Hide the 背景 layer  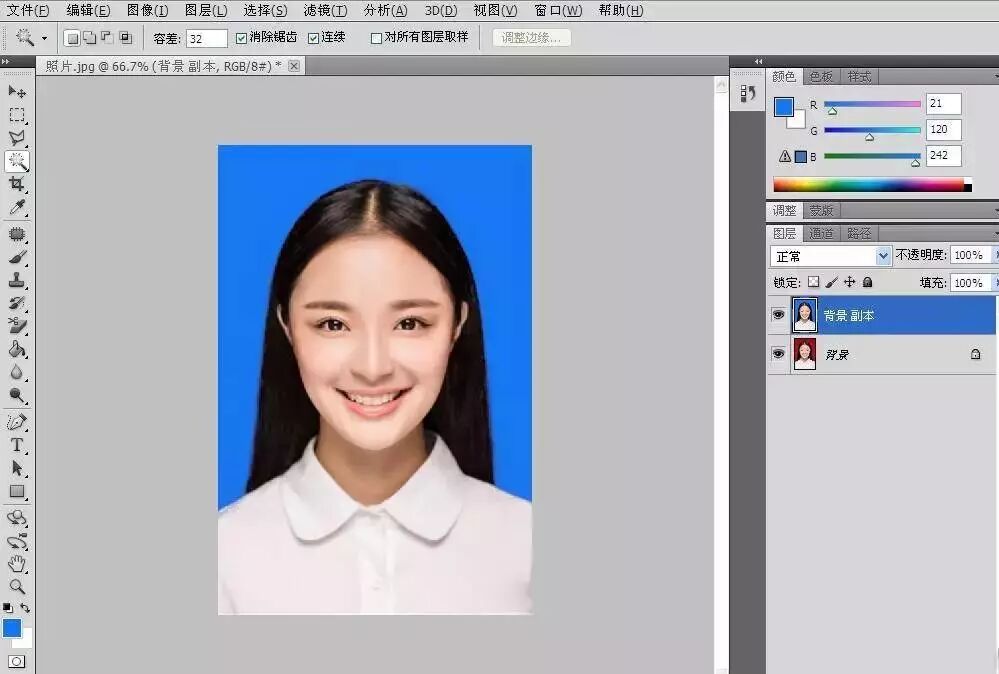coord(778,354)
